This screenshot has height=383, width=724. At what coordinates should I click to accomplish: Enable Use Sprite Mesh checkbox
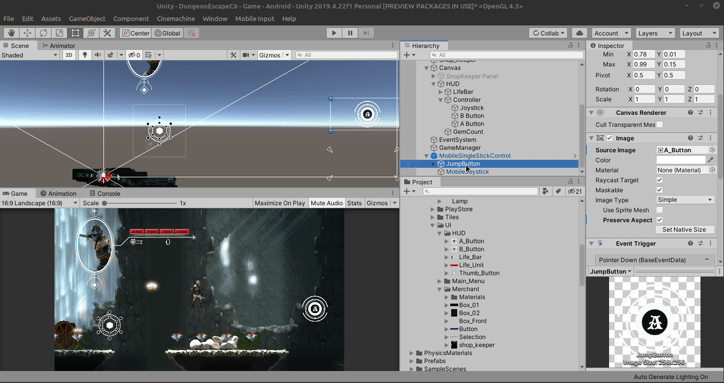click(659, 210)
